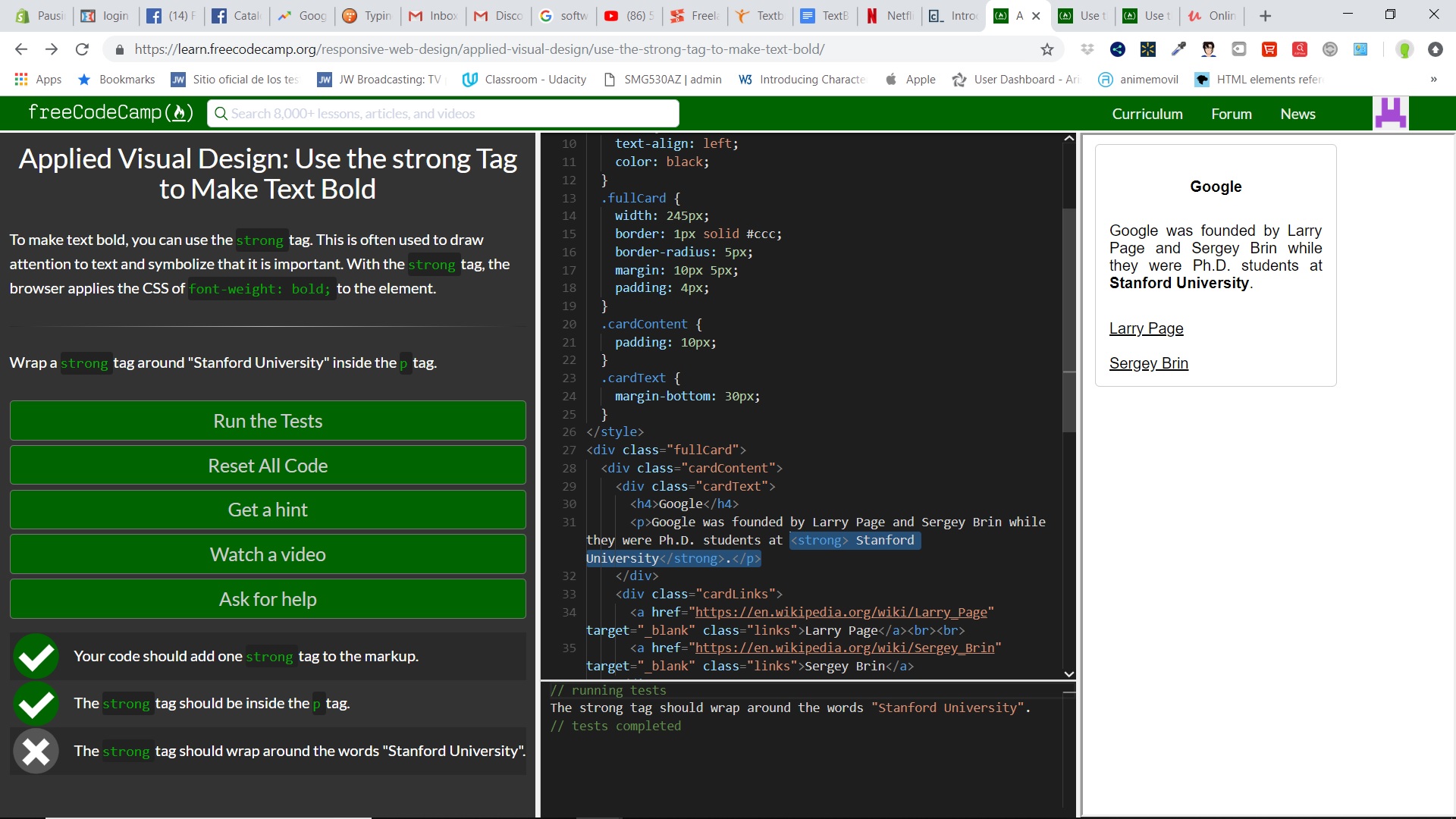Click the freeCodeCamp logo
The height and width of the screenshot is (819, 1456).
tap(111, 113)
